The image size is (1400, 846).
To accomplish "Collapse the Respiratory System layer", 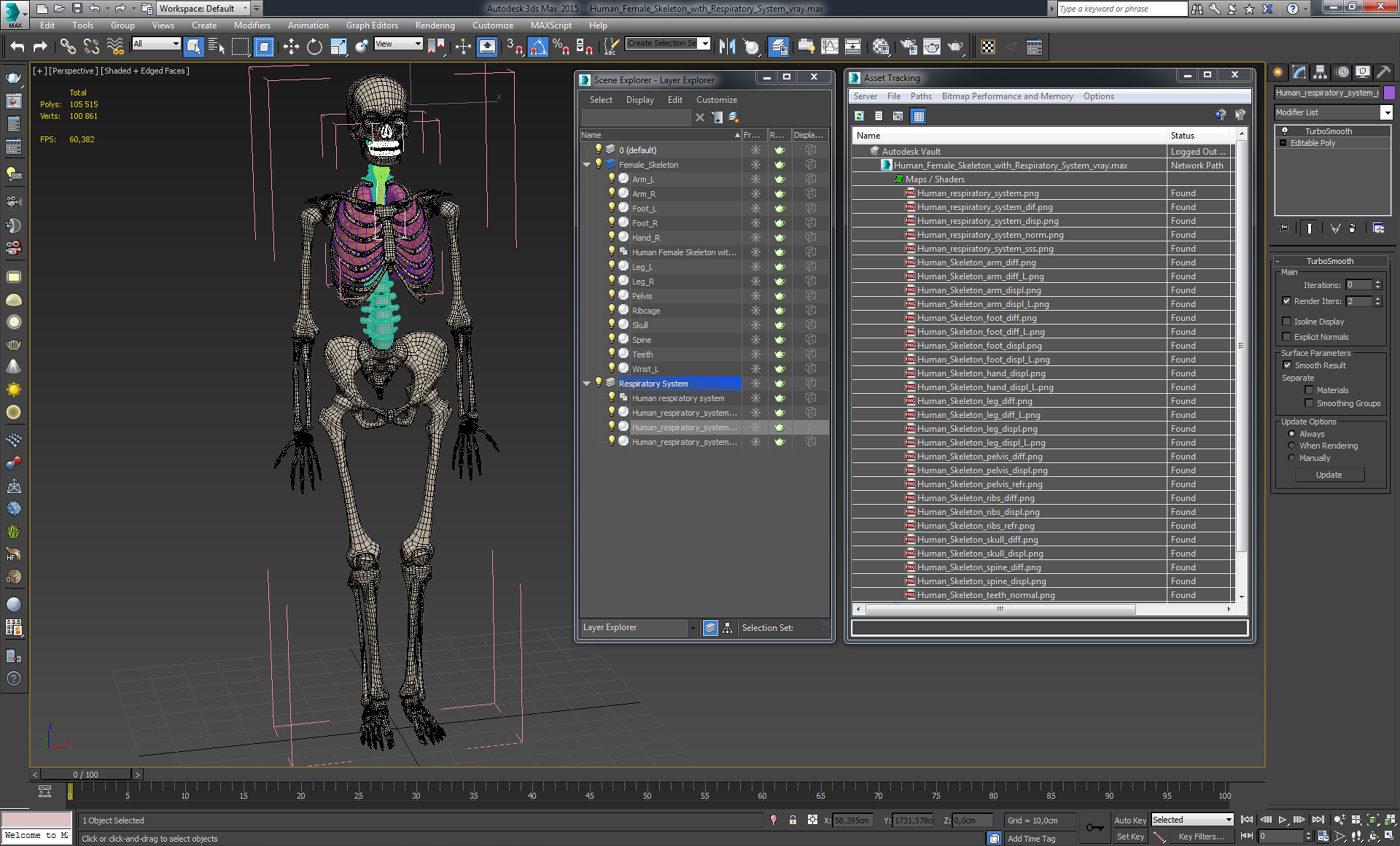I will [586, 384].
